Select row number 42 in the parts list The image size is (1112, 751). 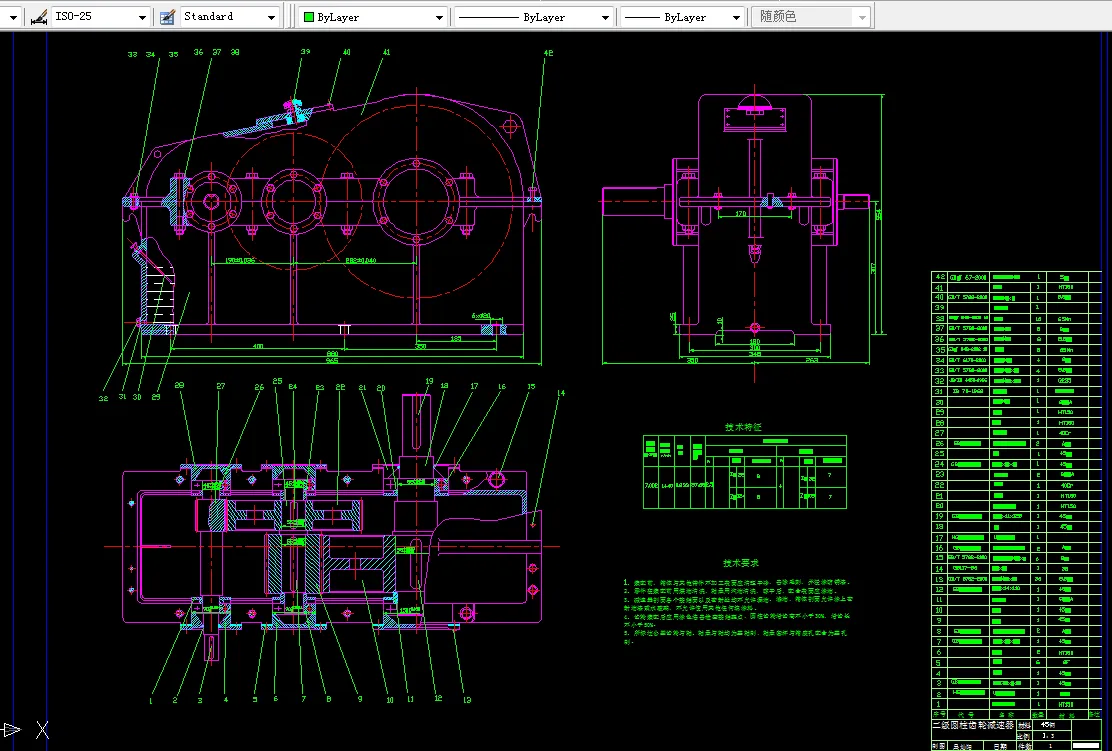[939, 277]
